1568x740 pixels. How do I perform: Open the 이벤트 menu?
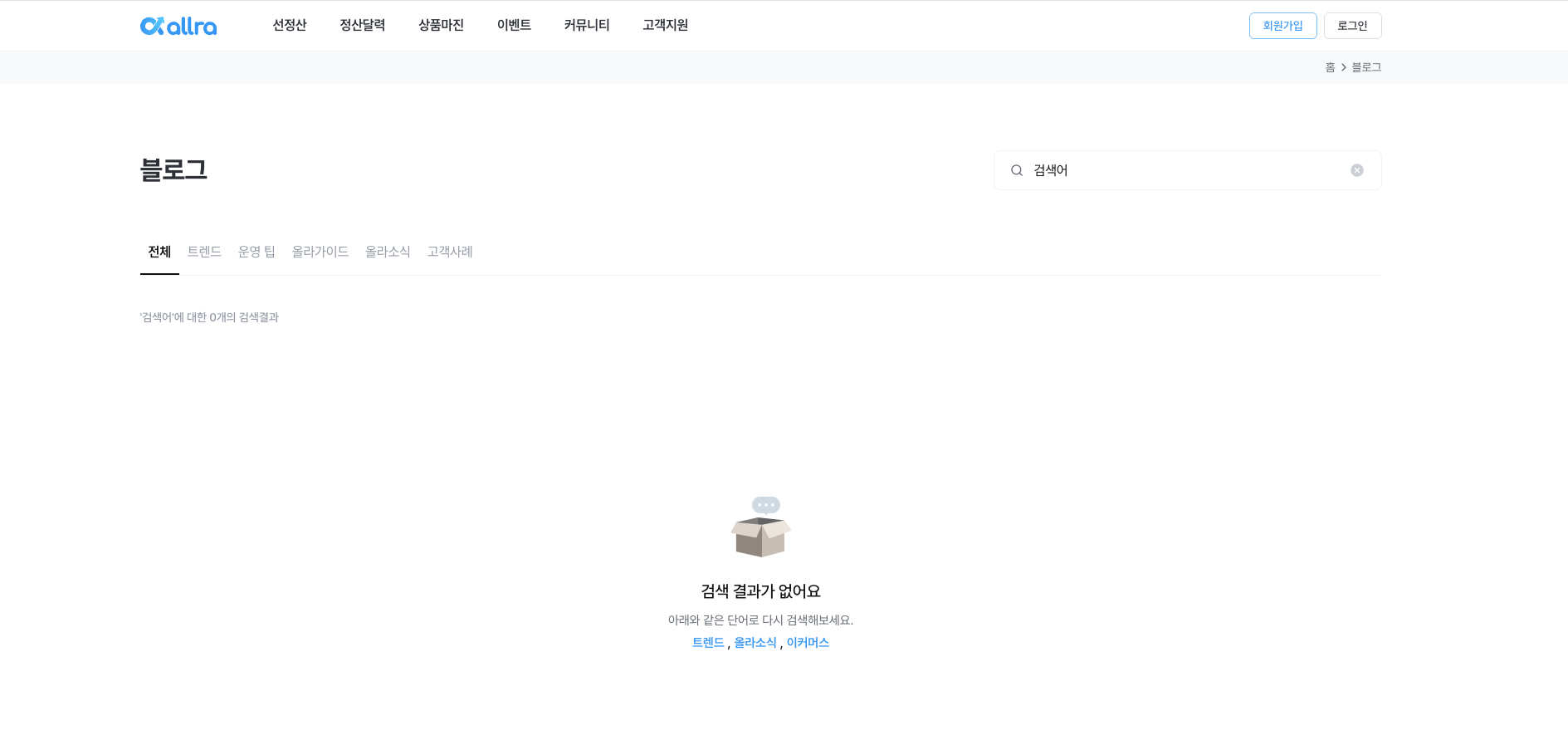514,26
